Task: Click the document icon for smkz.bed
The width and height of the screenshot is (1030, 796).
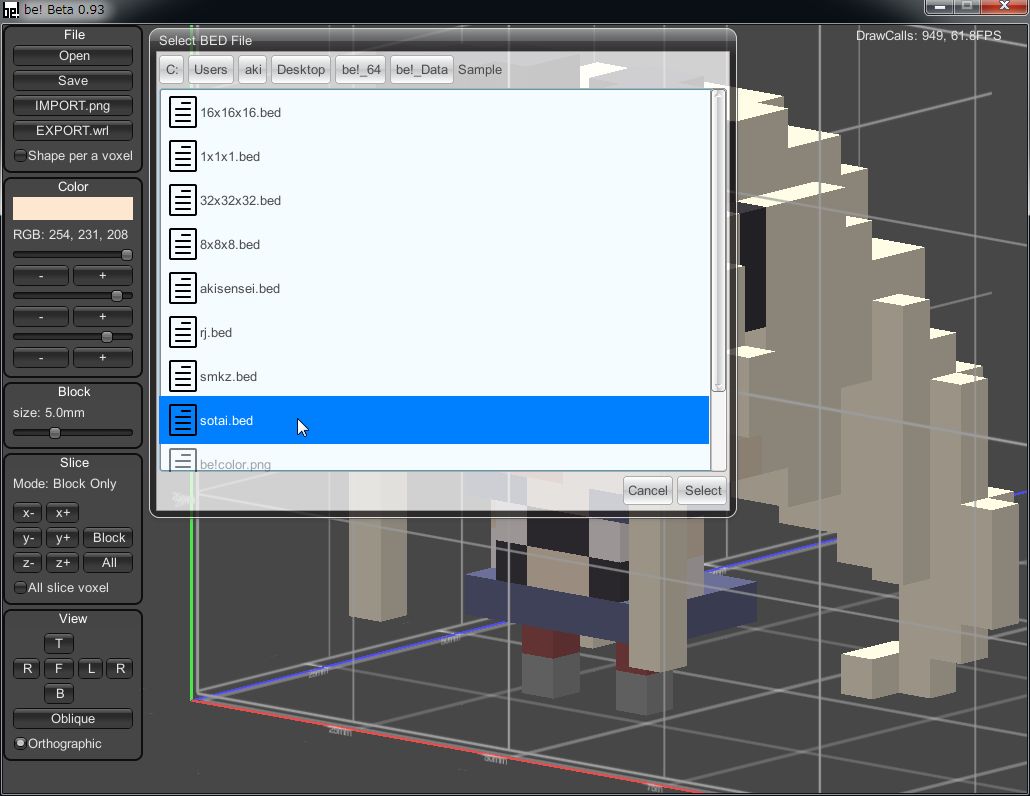Action: point(182,376)
